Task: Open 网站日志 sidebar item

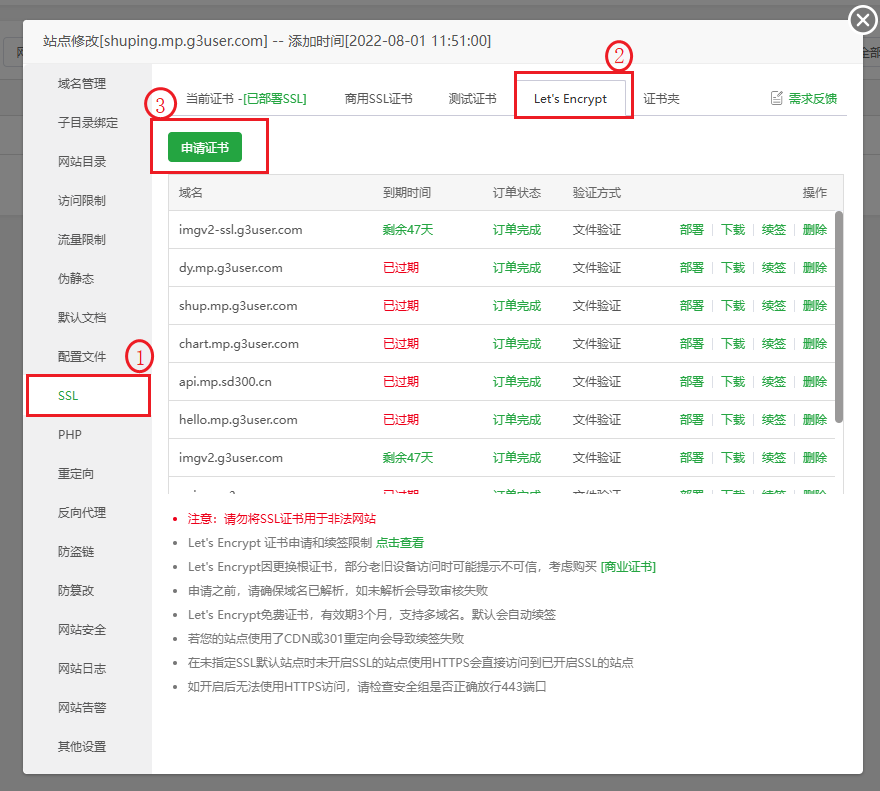Action: (82, 669)
